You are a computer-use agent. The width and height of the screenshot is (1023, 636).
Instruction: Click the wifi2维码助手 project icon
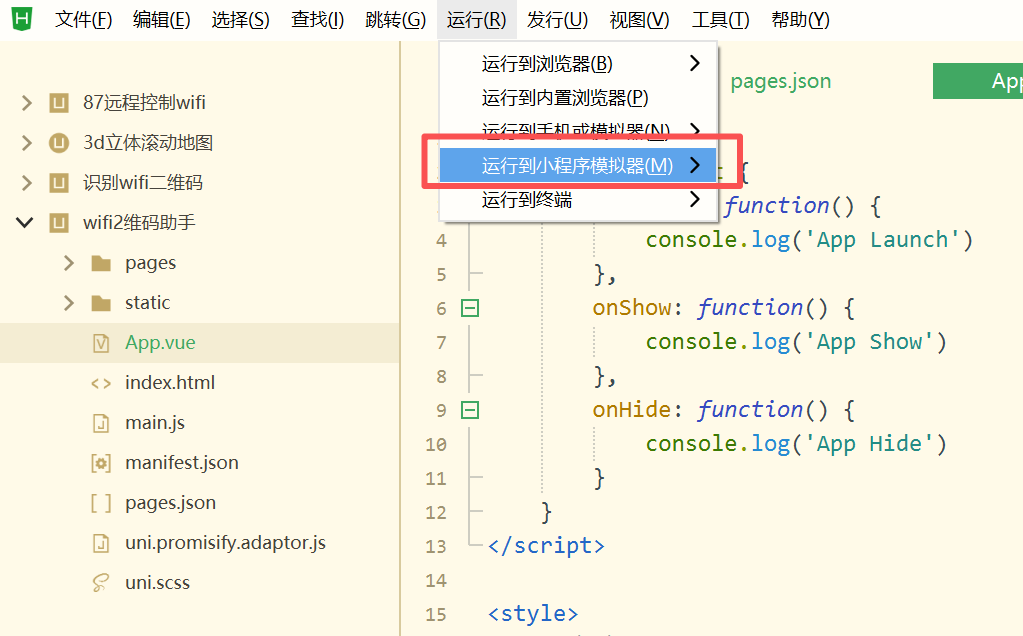(59, 223)
